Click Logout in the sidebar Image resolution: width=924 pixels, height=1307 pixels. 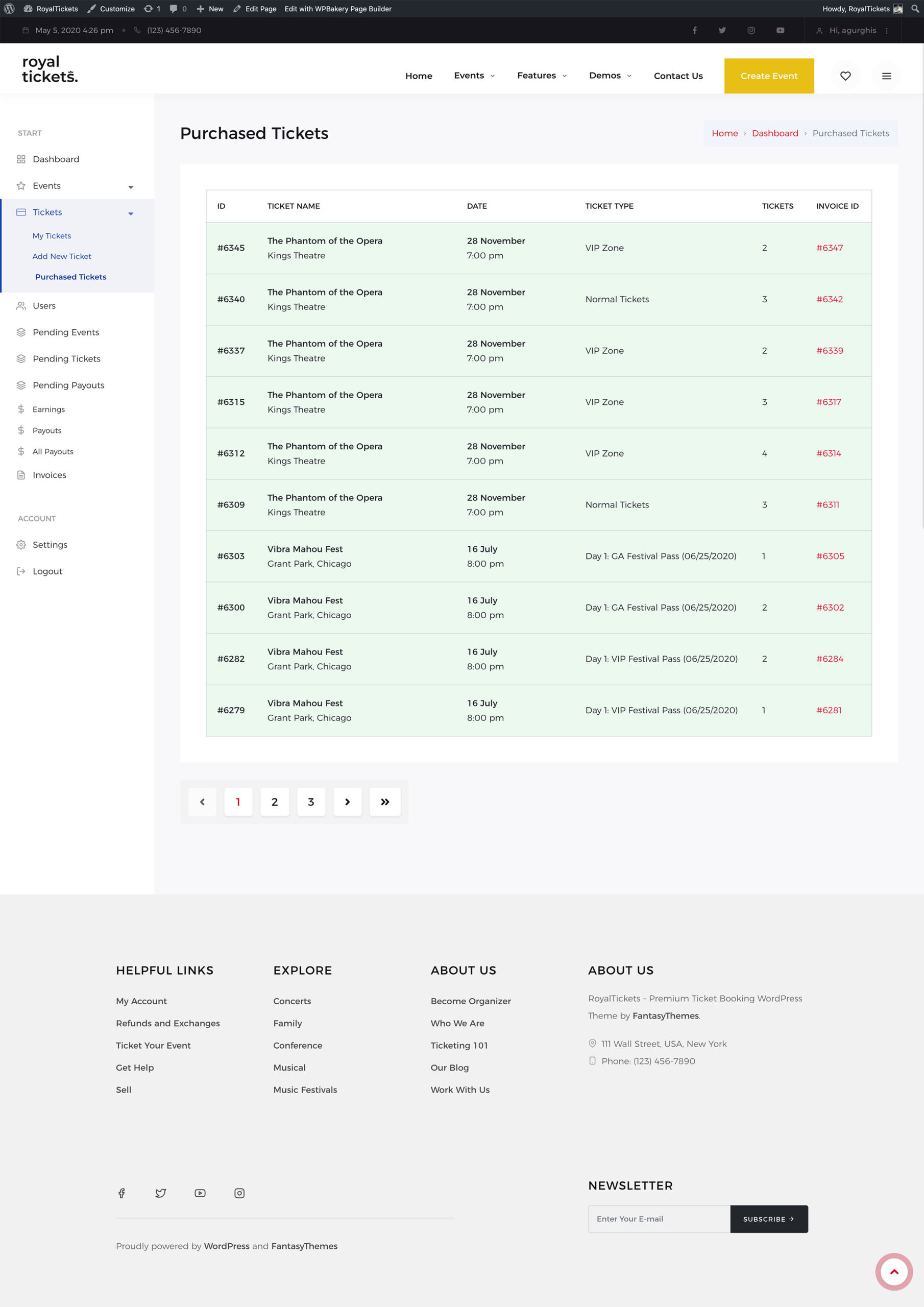(x=47, y=571)
